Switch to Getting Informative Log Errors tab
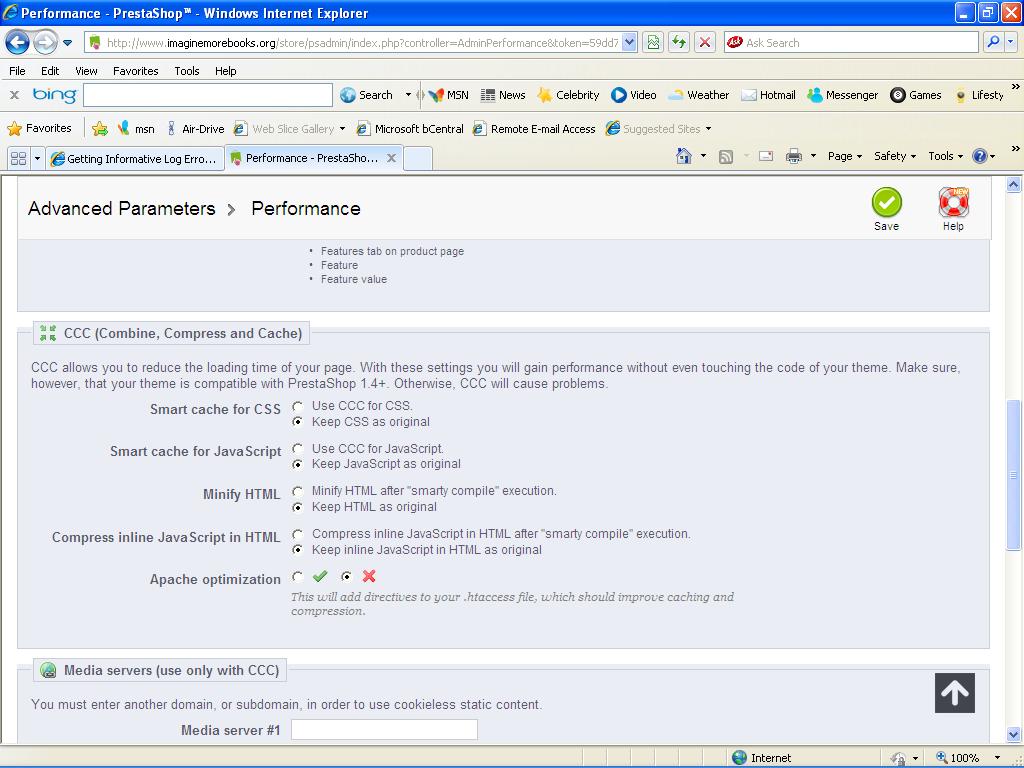This screenshot has height=768, width=1024. click(x=135, y=159)
